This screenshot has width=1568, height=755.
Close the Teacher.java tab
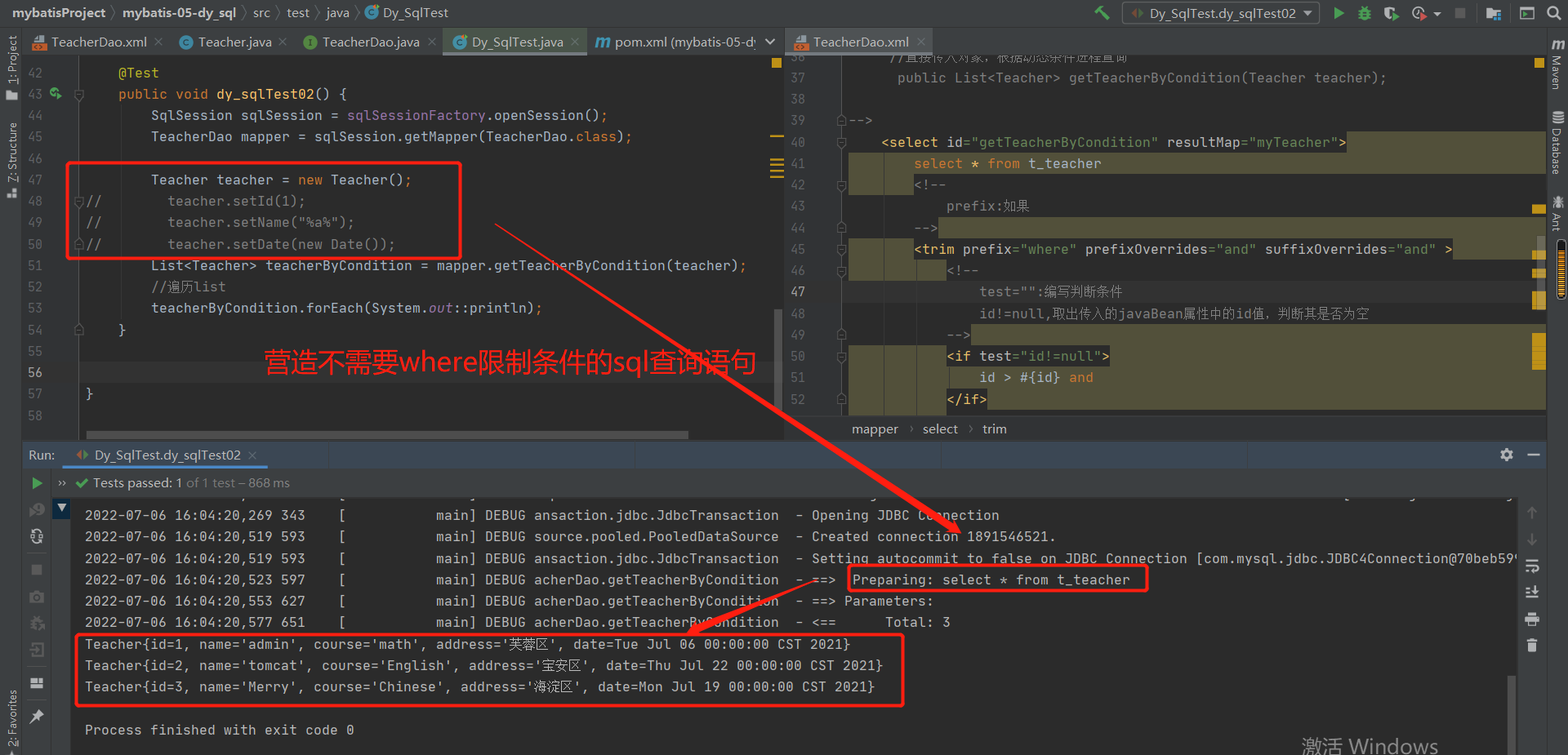coord(283,42)
